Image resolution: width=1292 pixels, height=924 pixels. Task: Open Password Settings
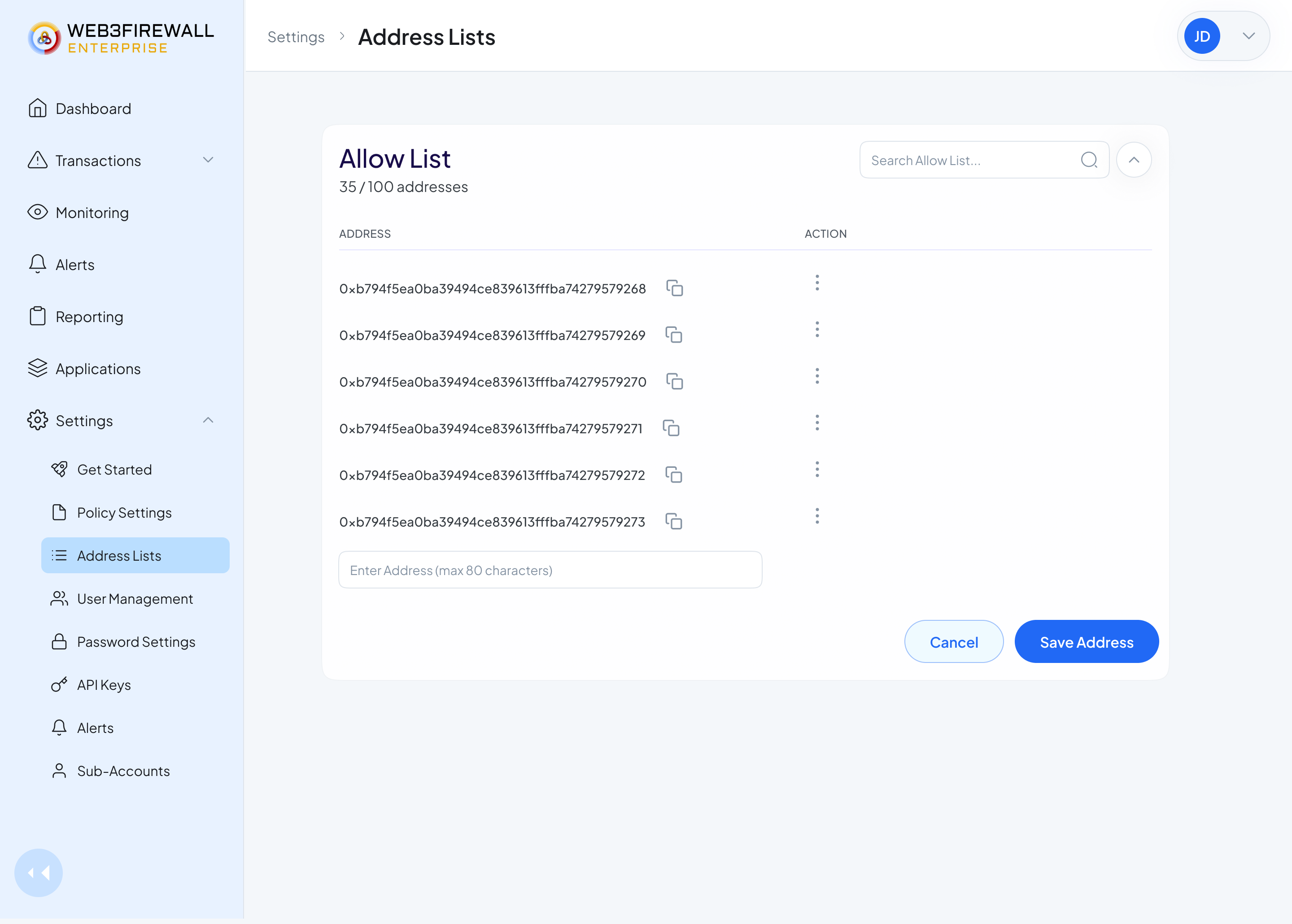click(136, 642)
